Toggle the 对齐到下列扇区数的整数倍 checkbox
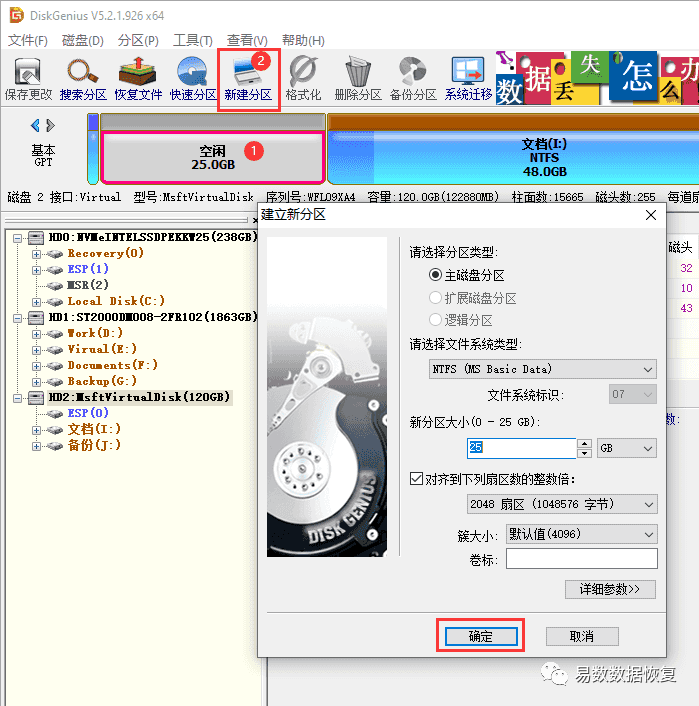This screenshot has height=706, width=699. coord(416,478)
